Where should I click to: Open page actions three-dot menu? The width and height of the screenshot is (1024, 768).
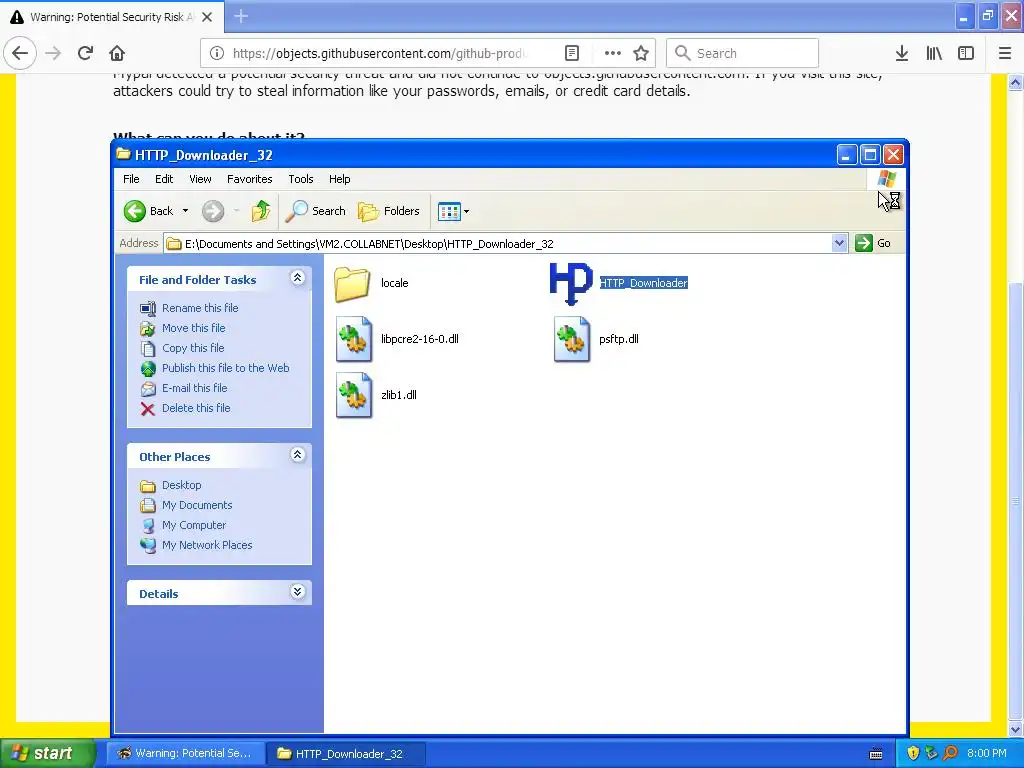[x=613, y=53]
